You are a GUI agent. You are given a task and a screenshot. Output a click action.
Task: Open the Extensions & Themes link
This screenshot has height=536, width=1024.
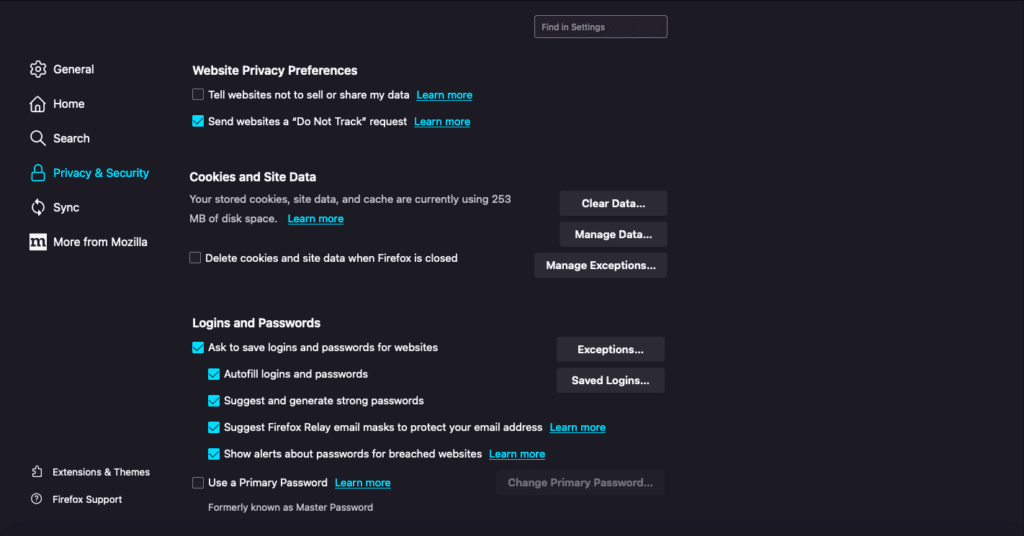(101, 472)
